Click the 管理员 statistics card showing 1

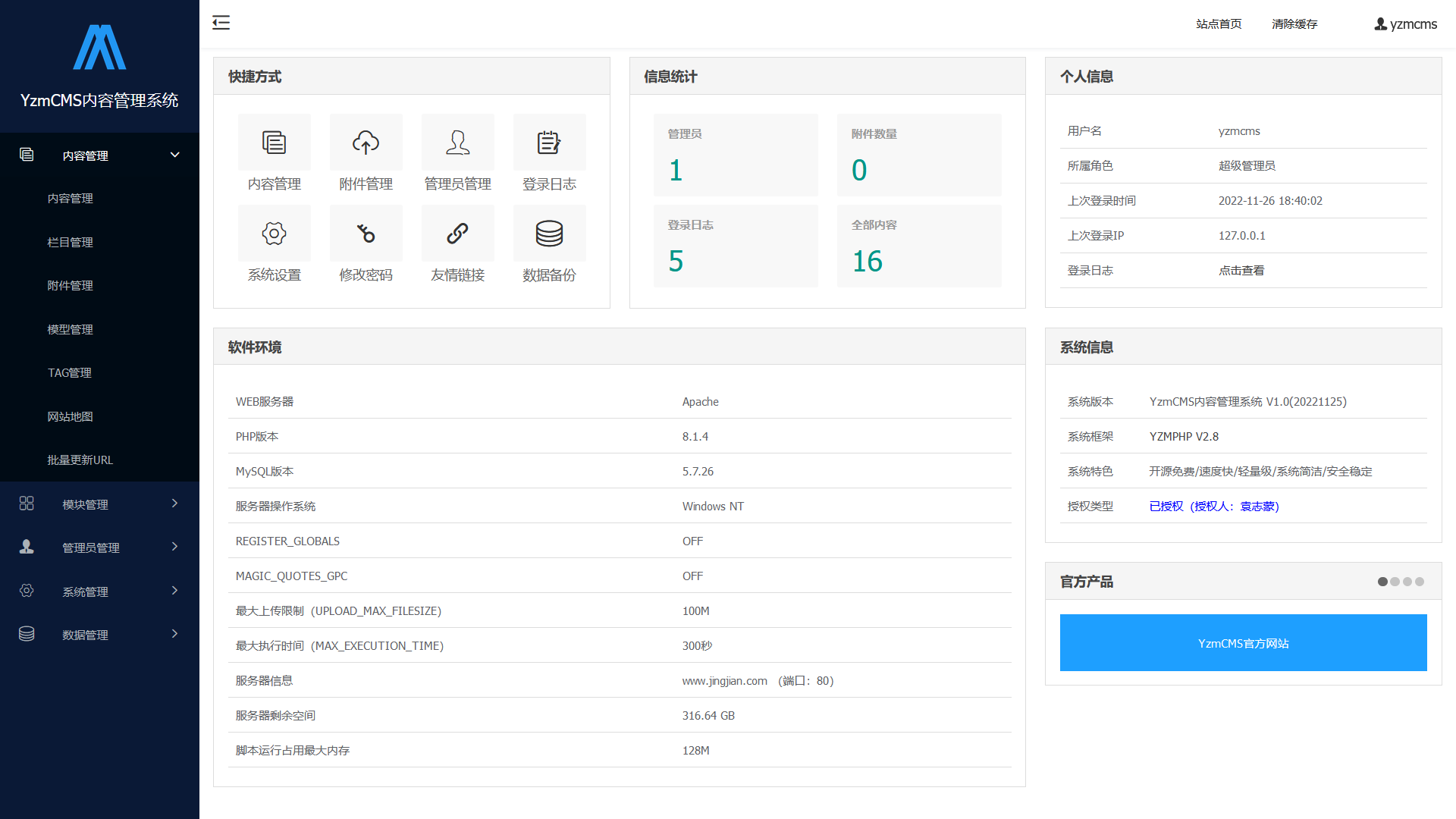[x=736, y=155]
